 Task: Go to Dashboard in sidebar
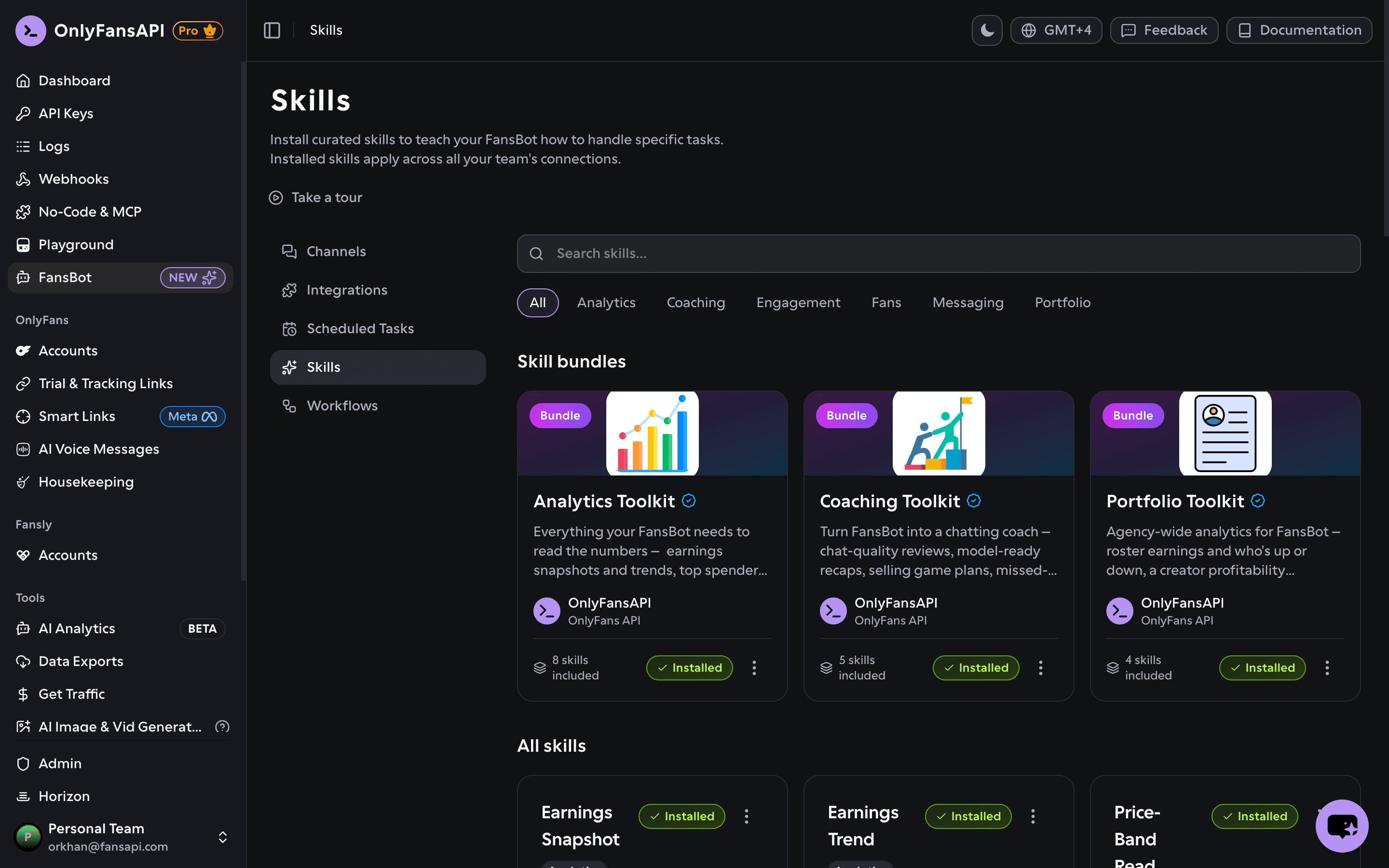point(121,81)
